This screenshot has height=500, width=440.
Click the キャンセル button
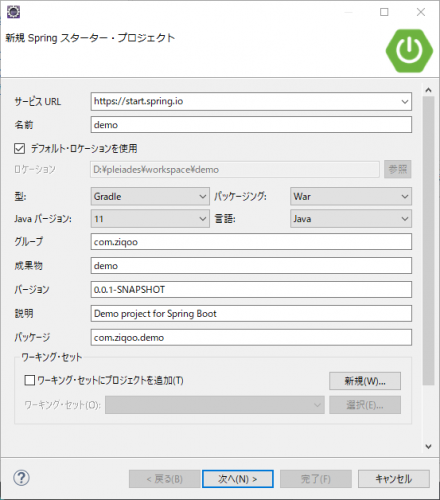[x=394, y=479]
